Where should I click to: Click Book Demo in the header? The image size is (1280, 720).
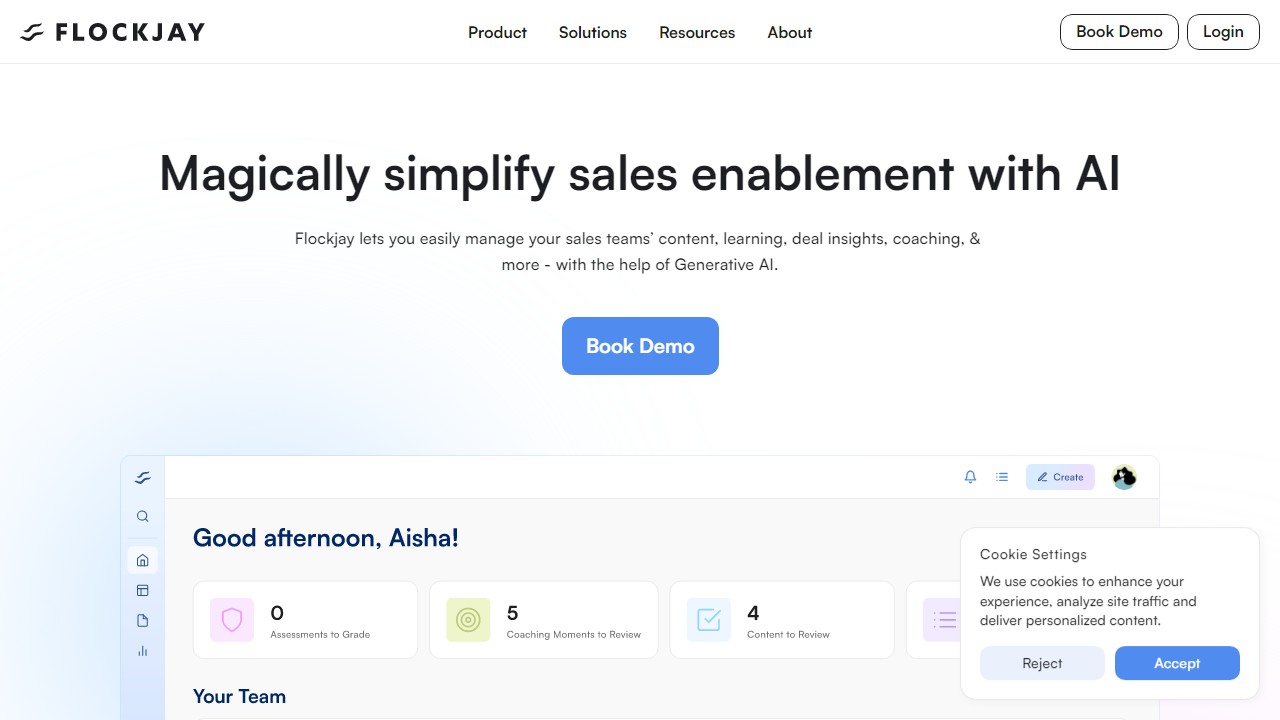click(x=1119, y=32)
